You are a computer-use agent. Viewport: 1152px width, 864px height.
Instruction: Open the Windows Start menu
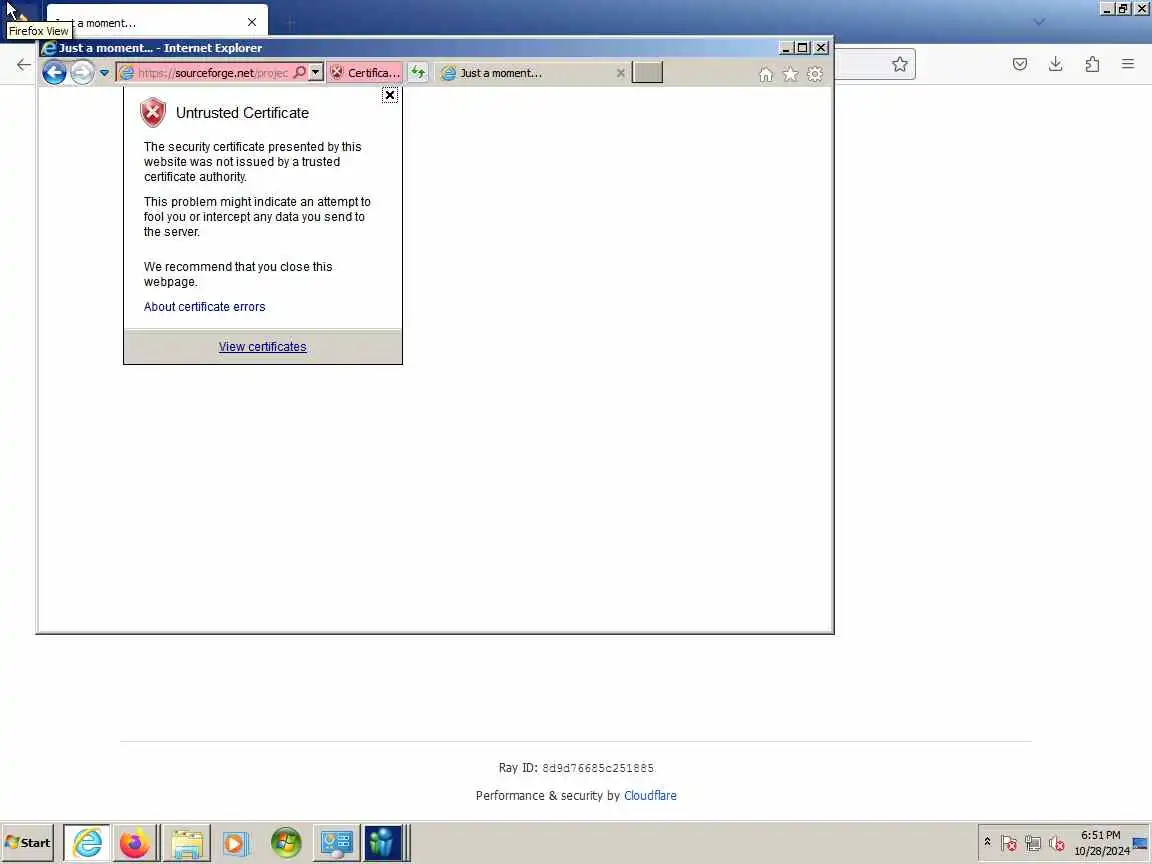(28, 843)
